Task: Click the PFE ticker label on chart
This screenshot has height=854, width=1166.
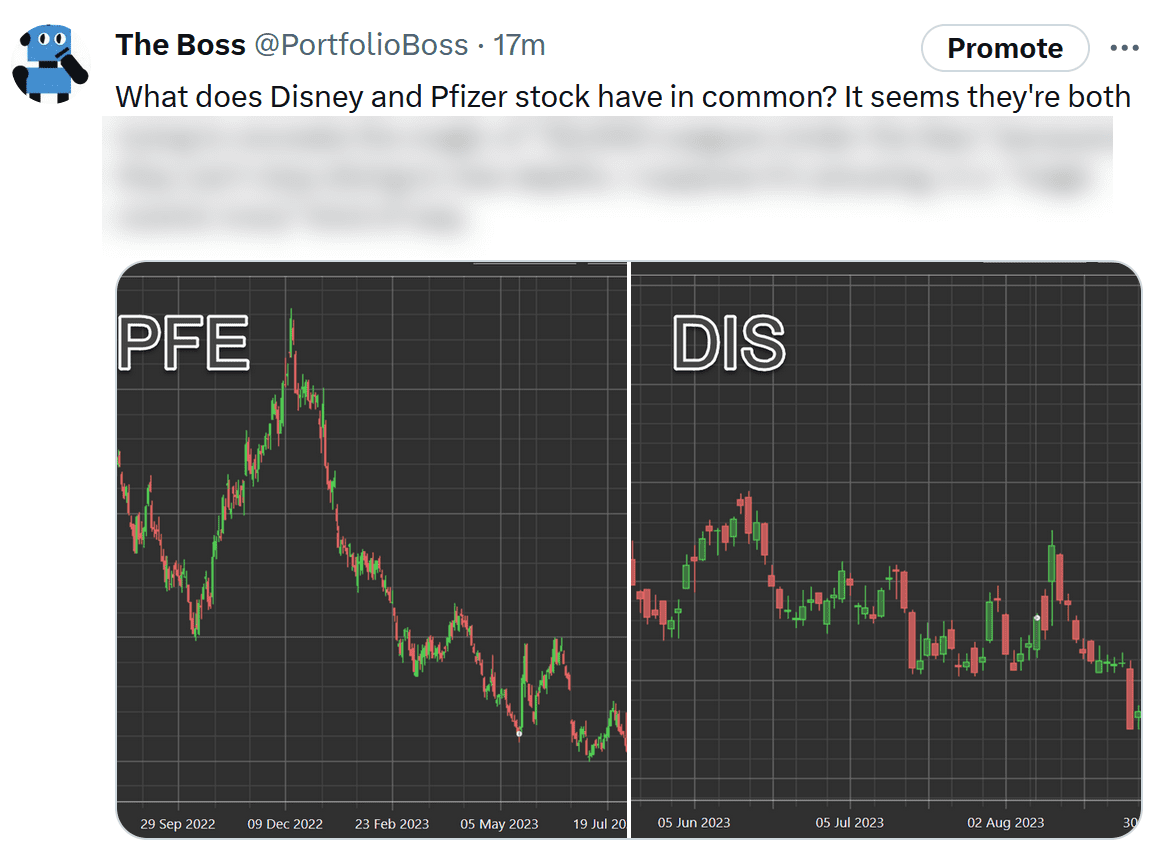Action: pos(184,343)
